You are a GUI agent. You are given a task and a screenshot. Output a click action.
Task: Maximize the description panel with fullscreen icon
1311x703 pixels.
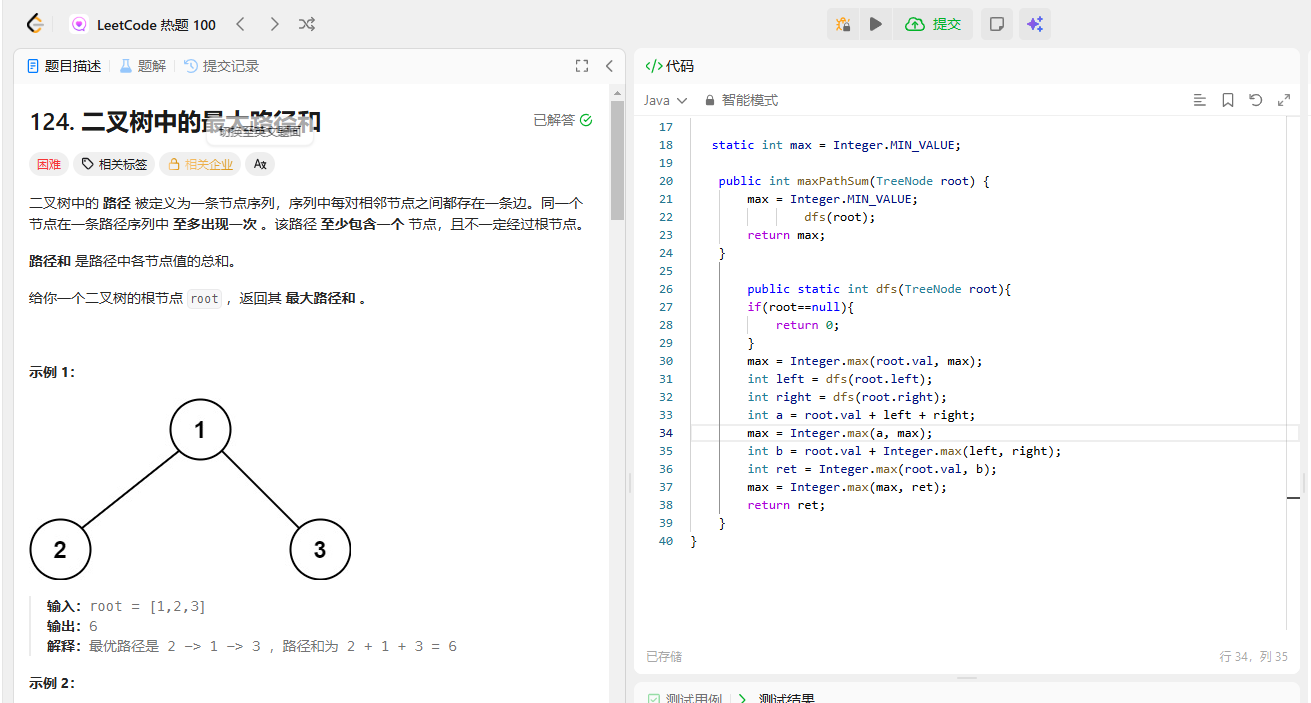pos(582,66)
